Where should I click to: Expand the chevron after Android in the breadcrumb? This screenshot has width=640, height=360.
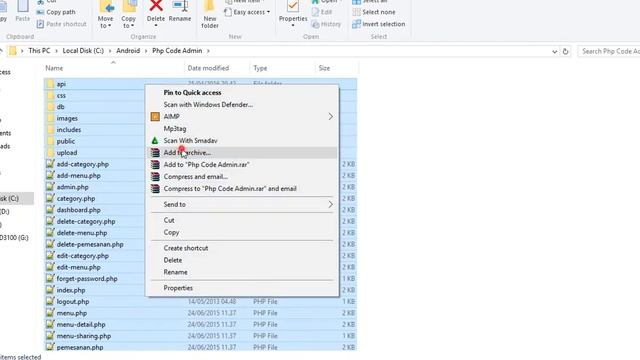[x=146, y=51]
